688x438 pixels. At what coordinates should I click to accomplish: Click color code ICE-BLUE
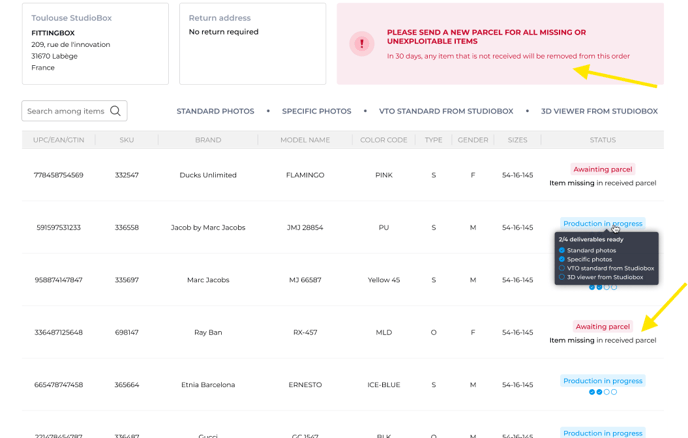[x=384, y=385]
